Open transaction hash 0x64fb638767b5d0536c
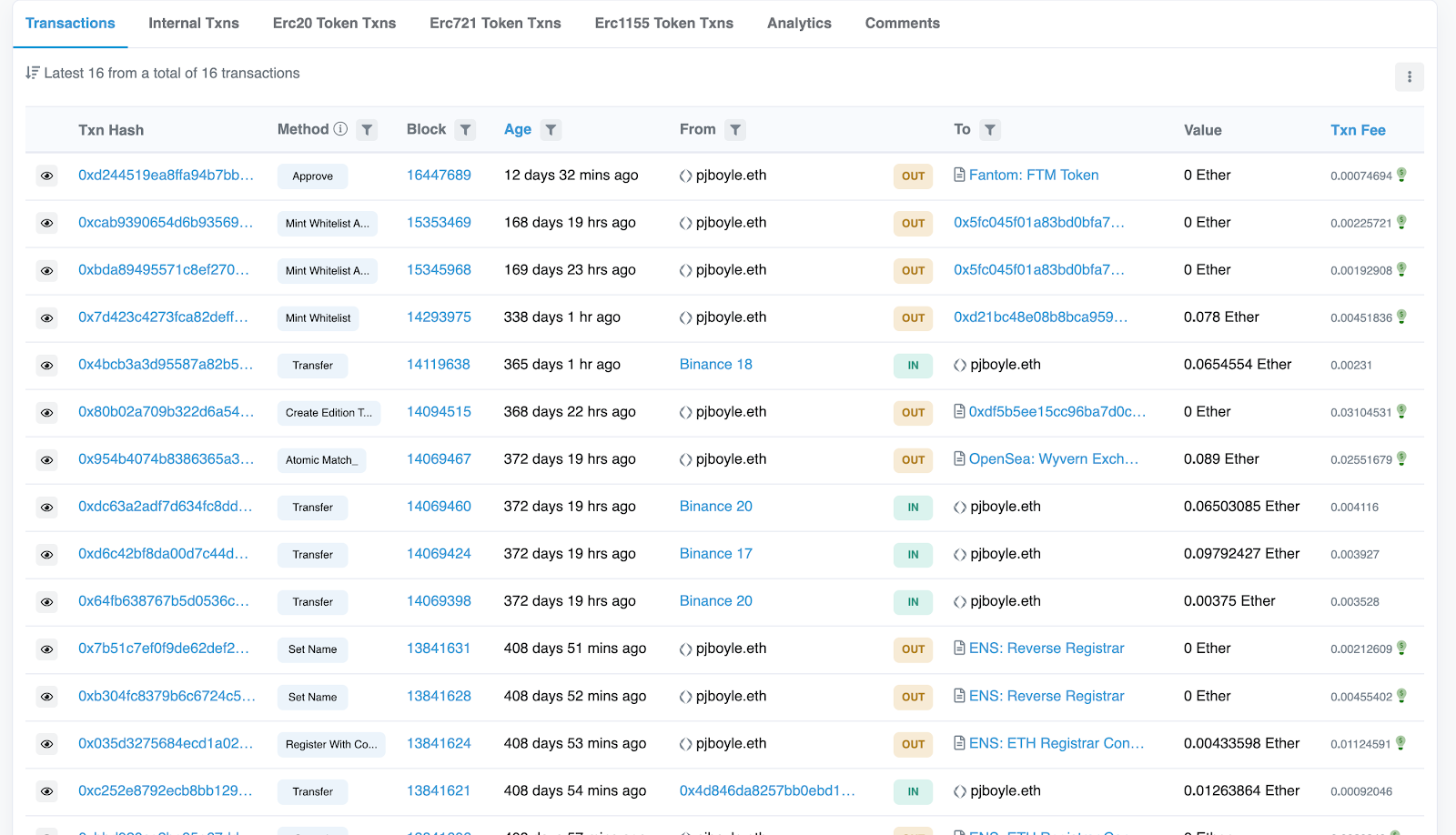This screenshot has height=835, width=1456. point(164,600)
